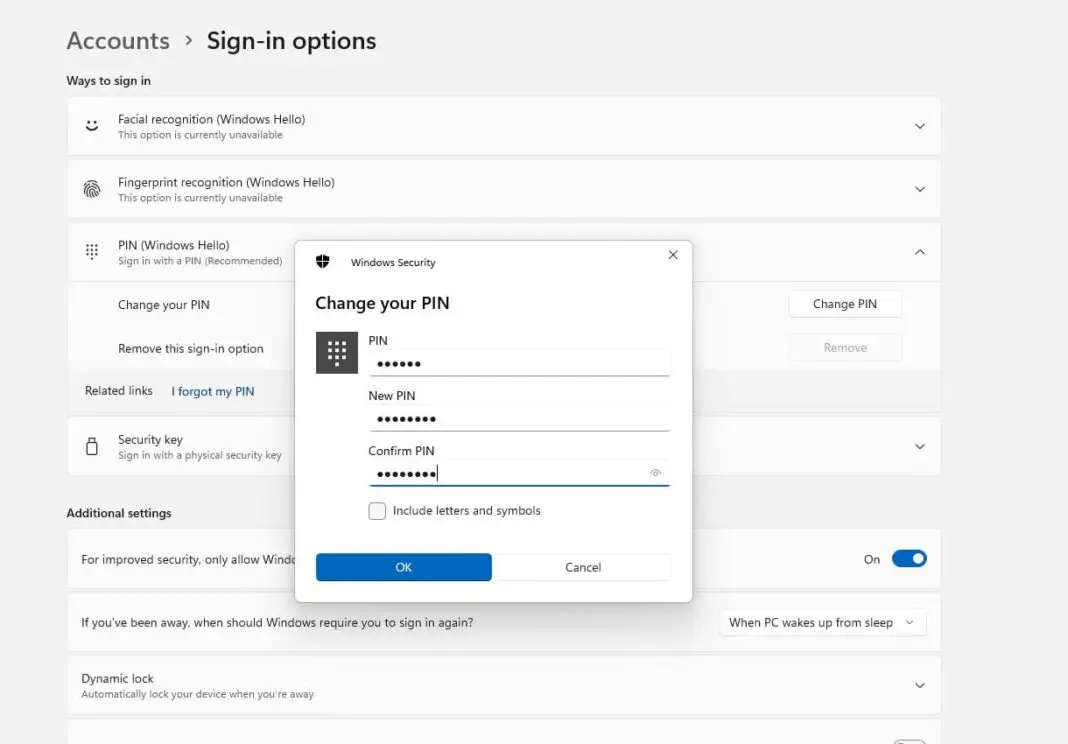The width and height of the screenshot is (1068, 744).
Task: Select the PIN keypad icon
Action: click(x=91, y=252)
